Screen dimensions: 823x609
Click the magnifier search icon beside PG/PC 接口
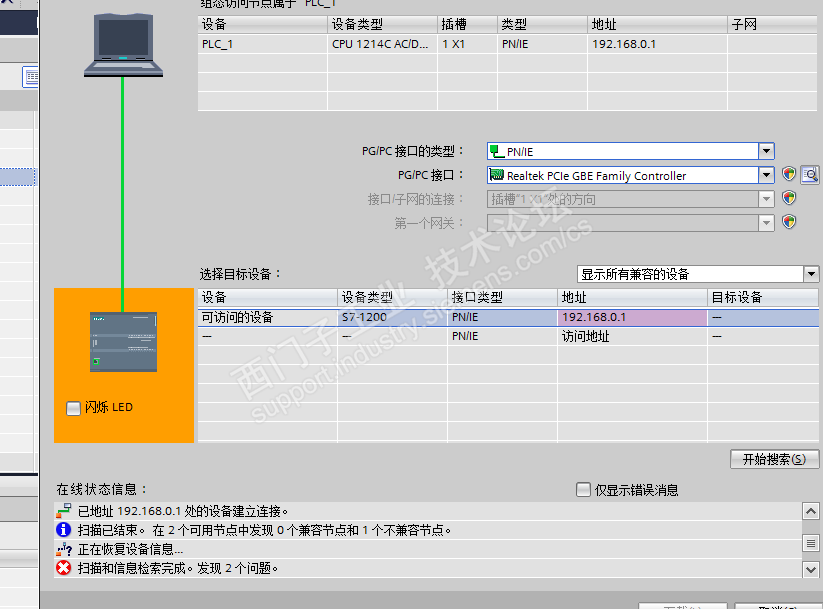click(810, 174)
